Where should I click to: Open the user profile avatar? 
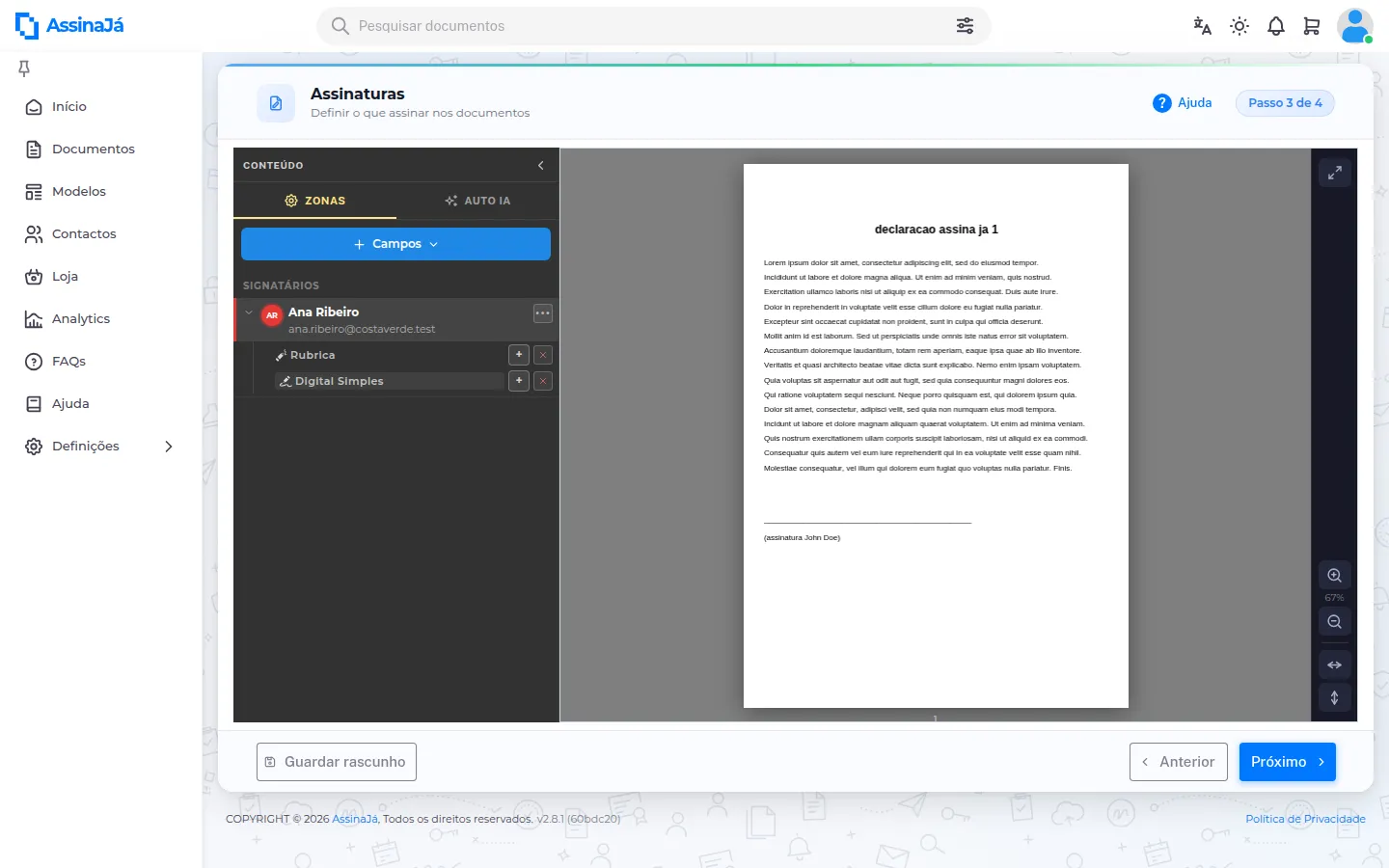click(x=1354, y=26)
